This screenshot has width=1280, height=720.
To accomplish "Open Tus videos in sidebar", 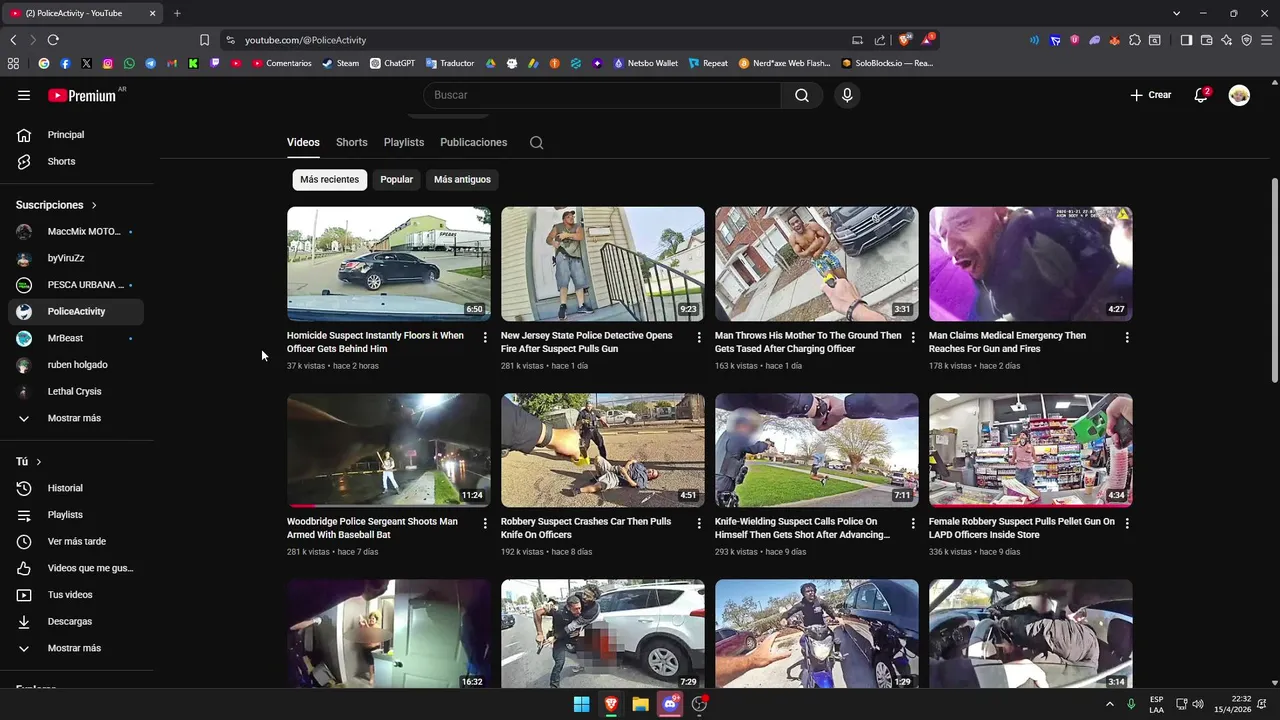I will (x=76, y=595).
